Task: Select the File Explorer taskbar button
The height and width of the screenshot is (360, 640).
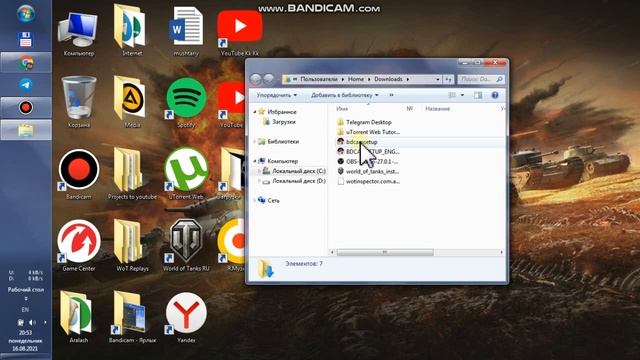Action: pos(26,130)
